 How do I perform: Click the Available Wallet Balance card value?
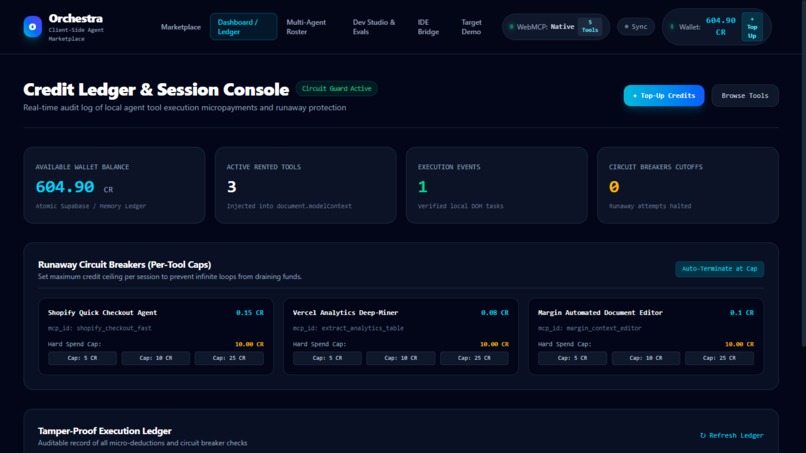point(65,187)
